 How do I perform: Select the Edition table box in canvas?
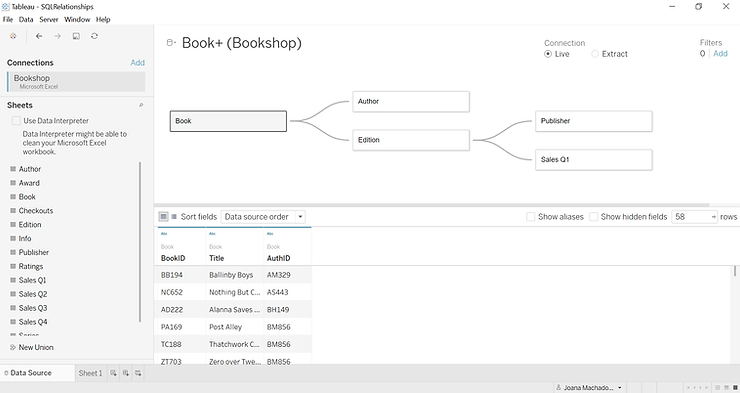pyautogui.click(x=411, y=140)
